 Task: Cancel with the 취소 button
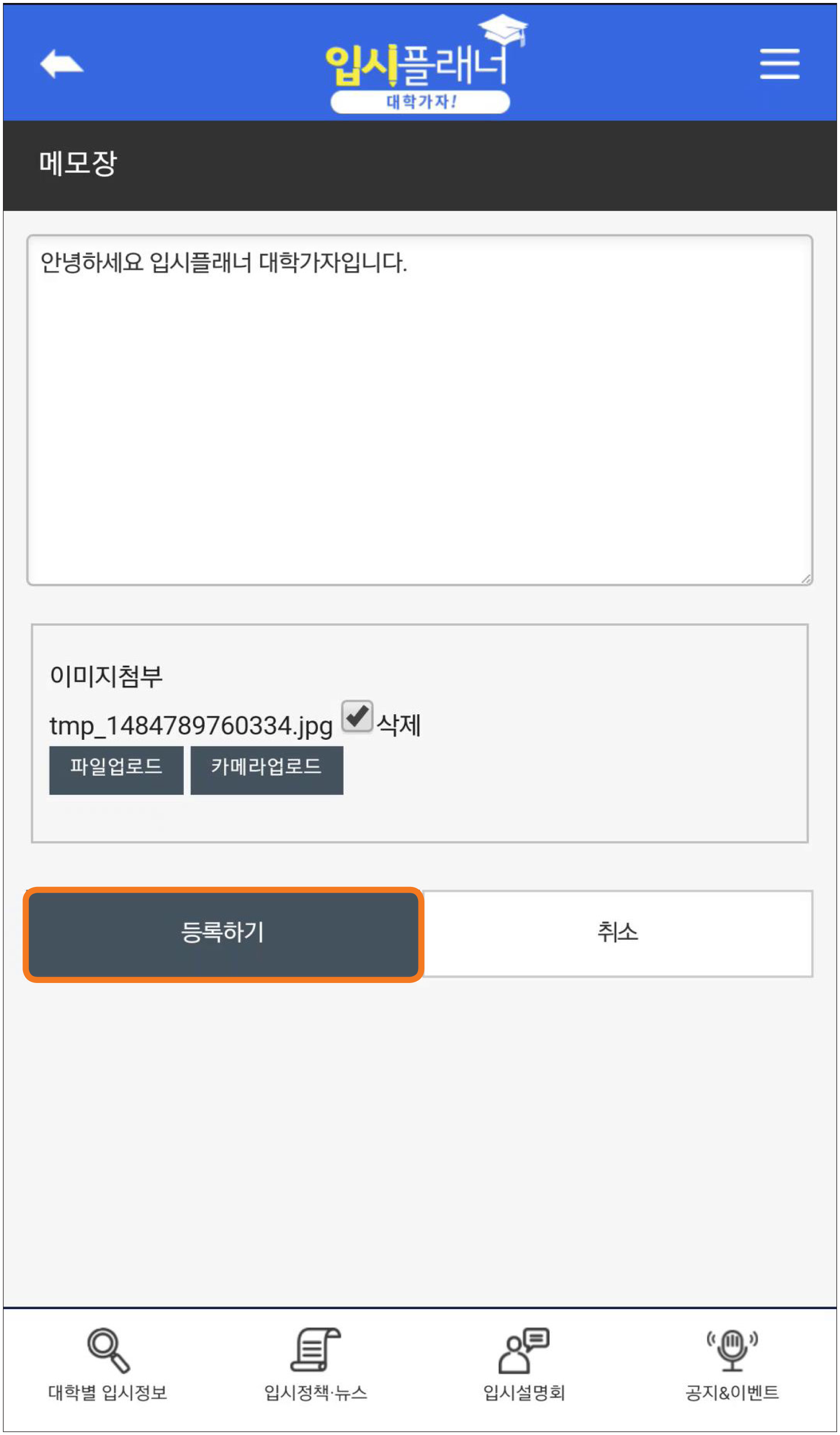click(x=618, y=934)
